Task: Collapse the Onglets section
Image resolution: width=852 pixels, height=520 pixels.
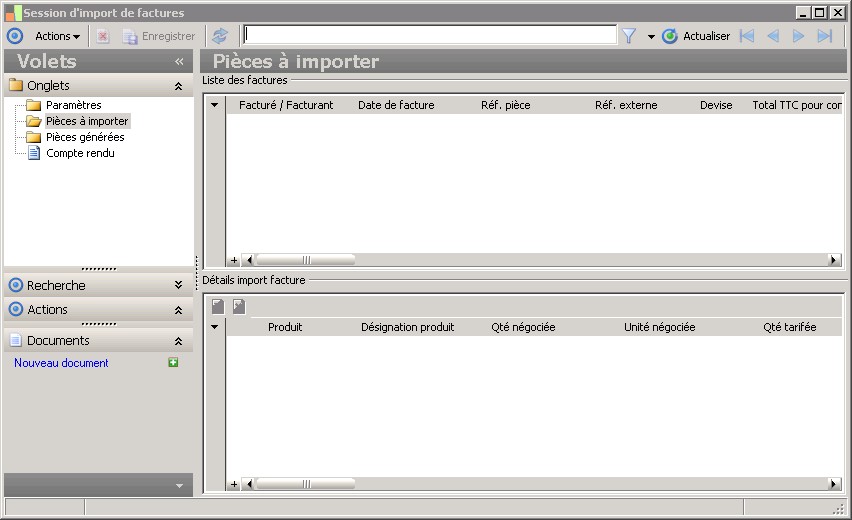Action: click(178, 87)
